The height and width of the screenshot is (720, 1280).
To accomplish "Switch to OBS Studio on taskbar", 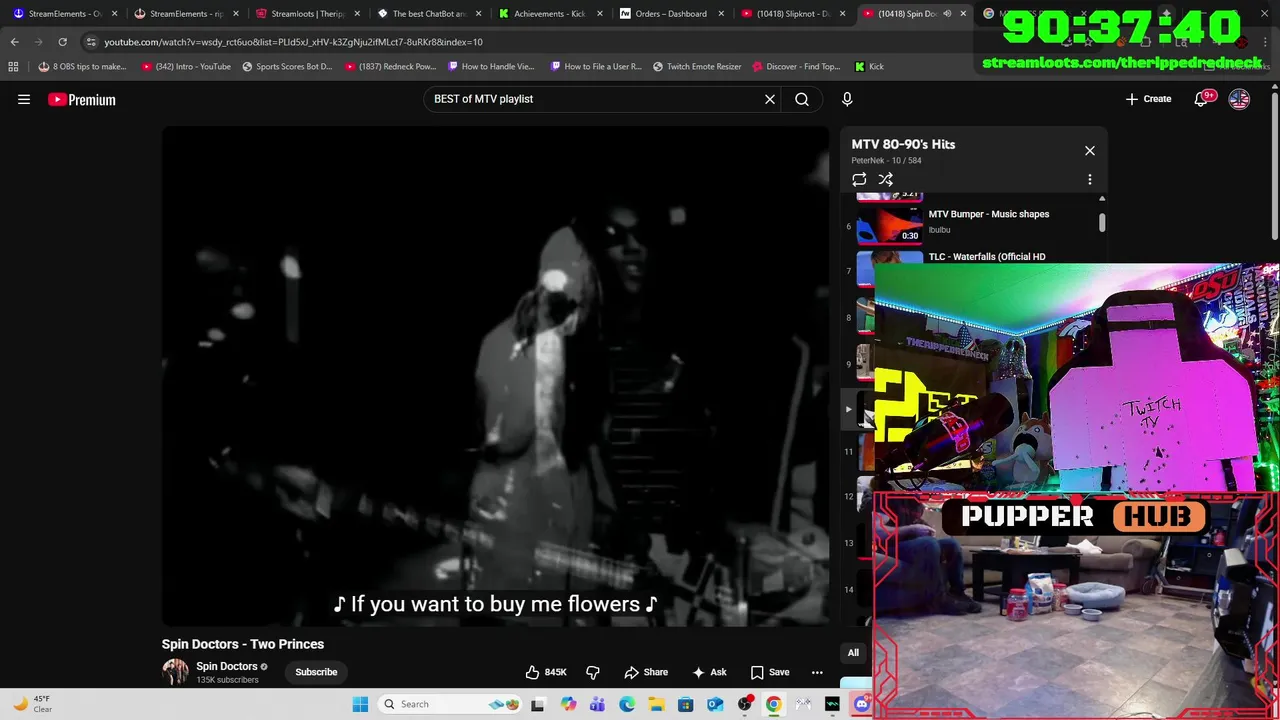I will tap(745, 704).
